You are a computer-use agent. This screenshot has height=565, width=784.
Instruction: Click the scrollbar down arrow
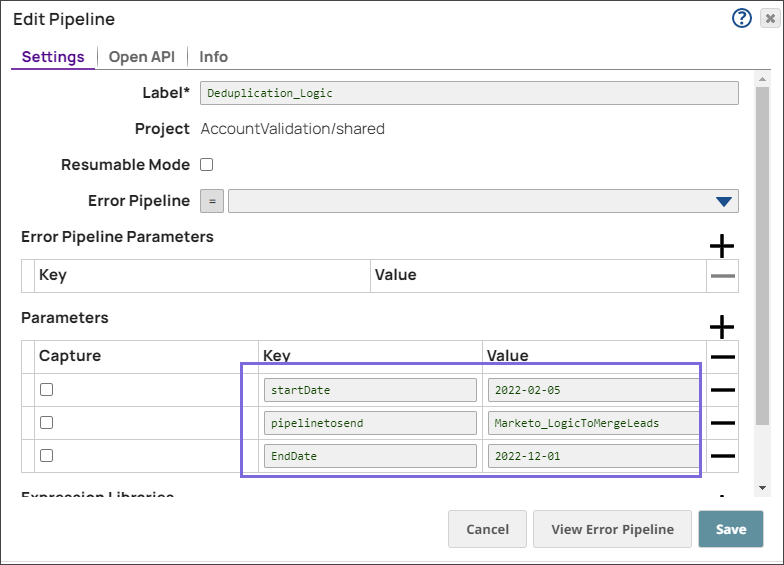point(762,488)
